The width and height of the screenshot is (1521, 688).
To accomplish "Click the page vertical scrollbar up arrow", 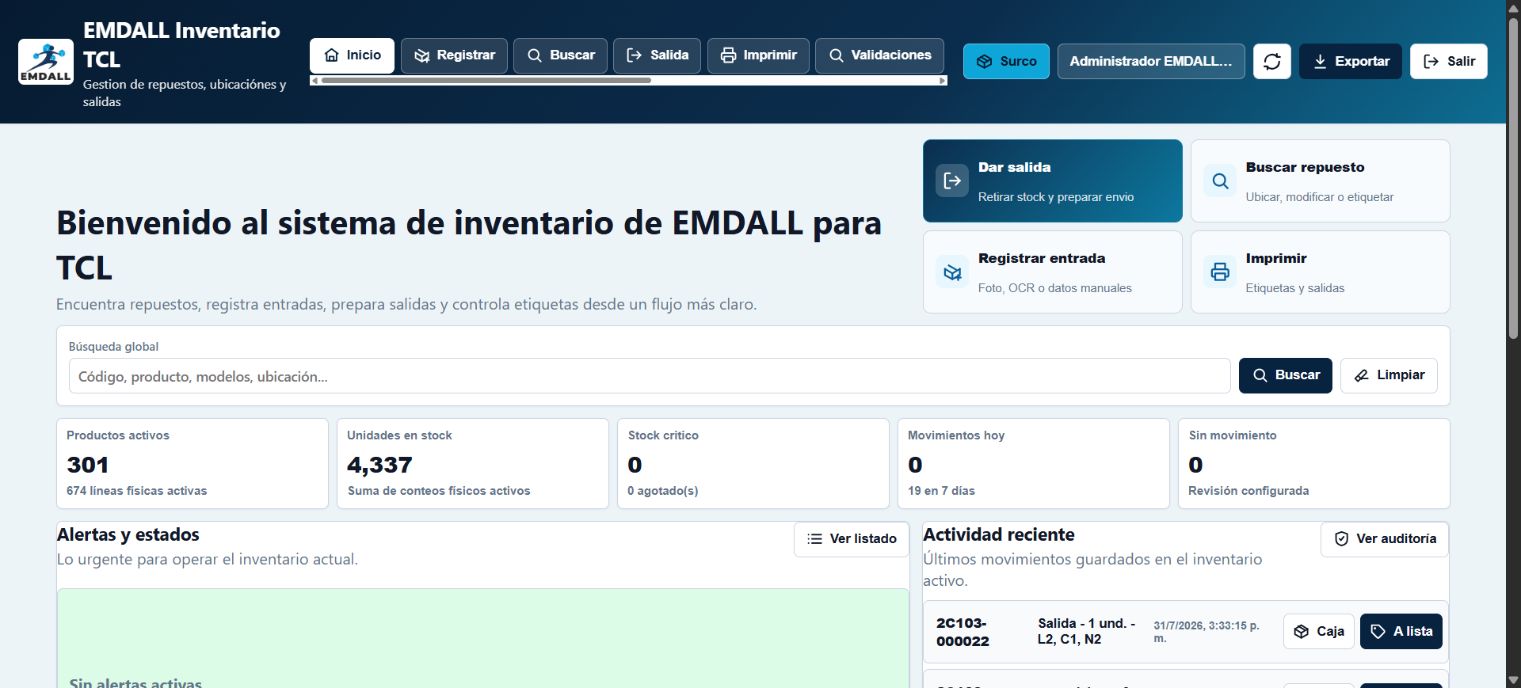I will click(x=1513, y=8).
